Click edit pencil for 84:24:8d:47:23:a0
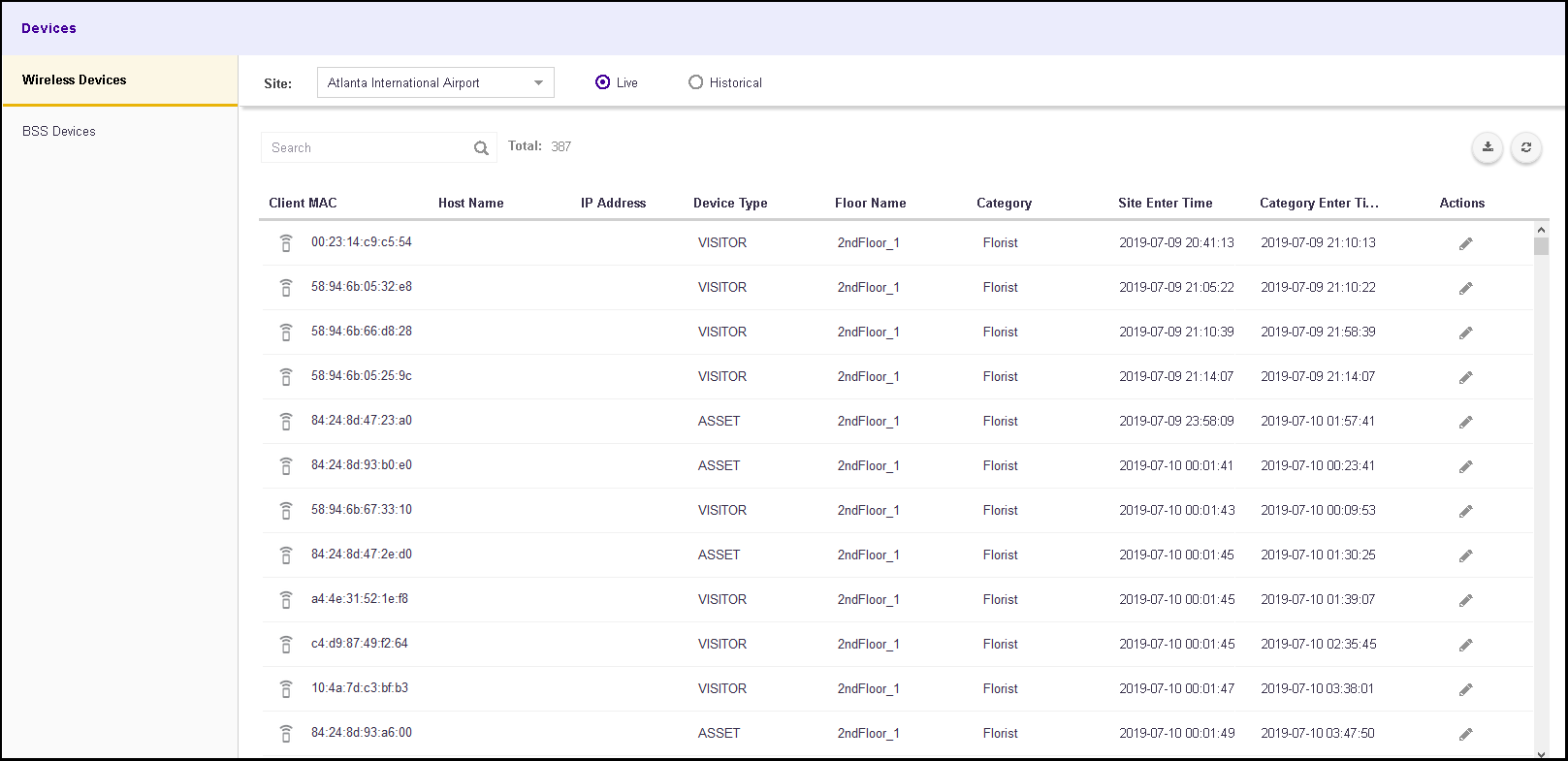The width and height of the screenshot is (1568, 761). [1465, 422]
